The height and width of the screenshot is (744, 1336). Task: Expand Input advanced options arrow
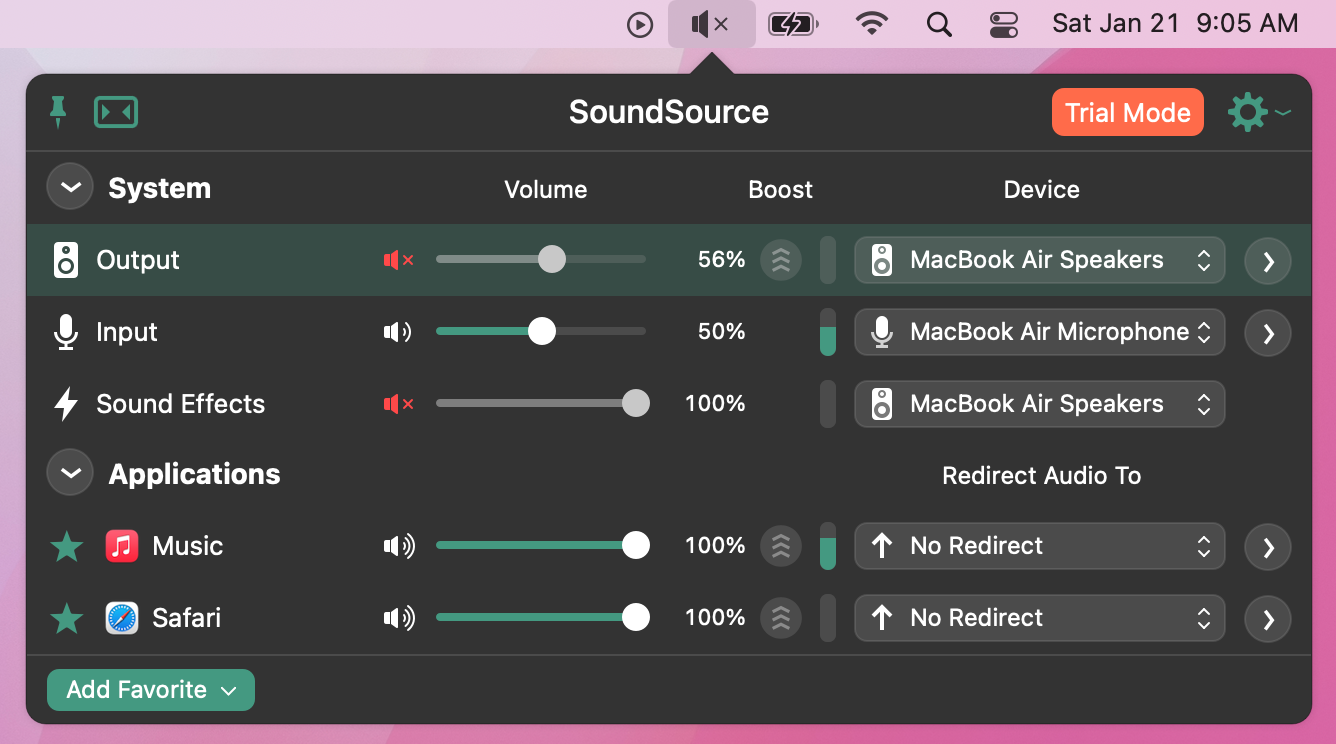[x=1268, y=333]
